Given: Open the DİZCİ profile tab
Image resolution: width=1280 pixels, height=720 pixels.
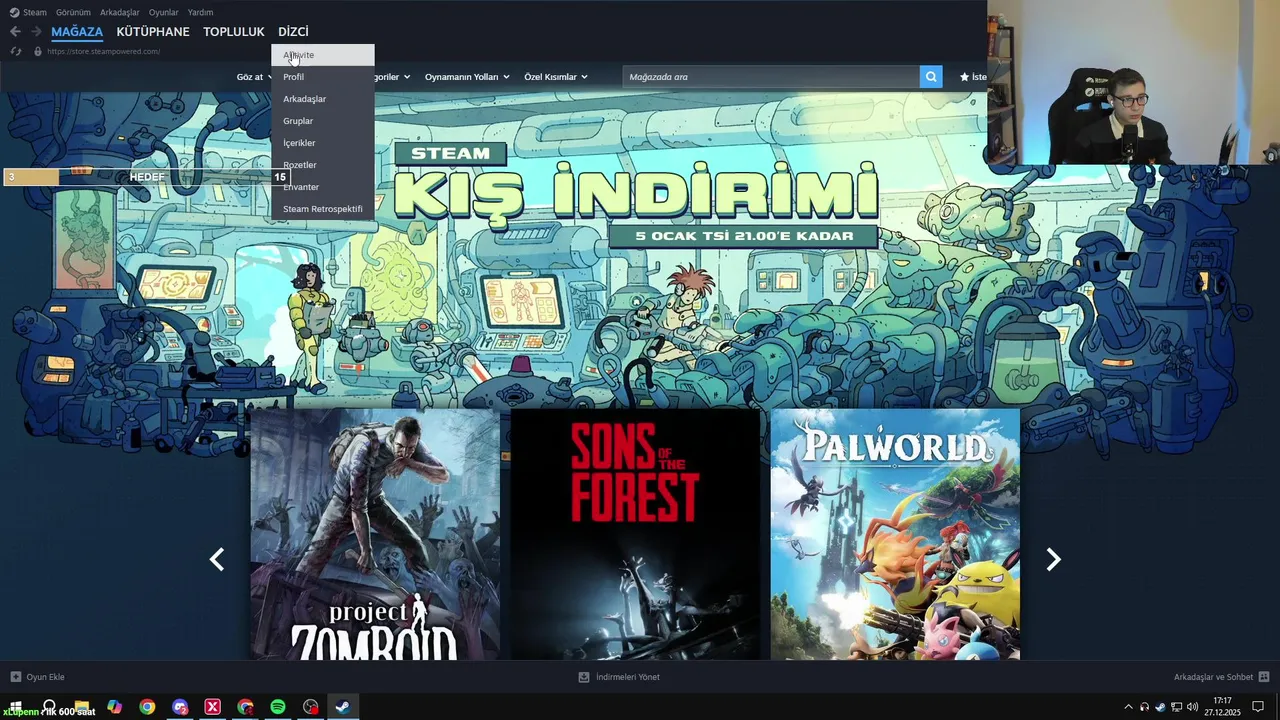Looking at the screenshot, I should click(x=293, y=32).
